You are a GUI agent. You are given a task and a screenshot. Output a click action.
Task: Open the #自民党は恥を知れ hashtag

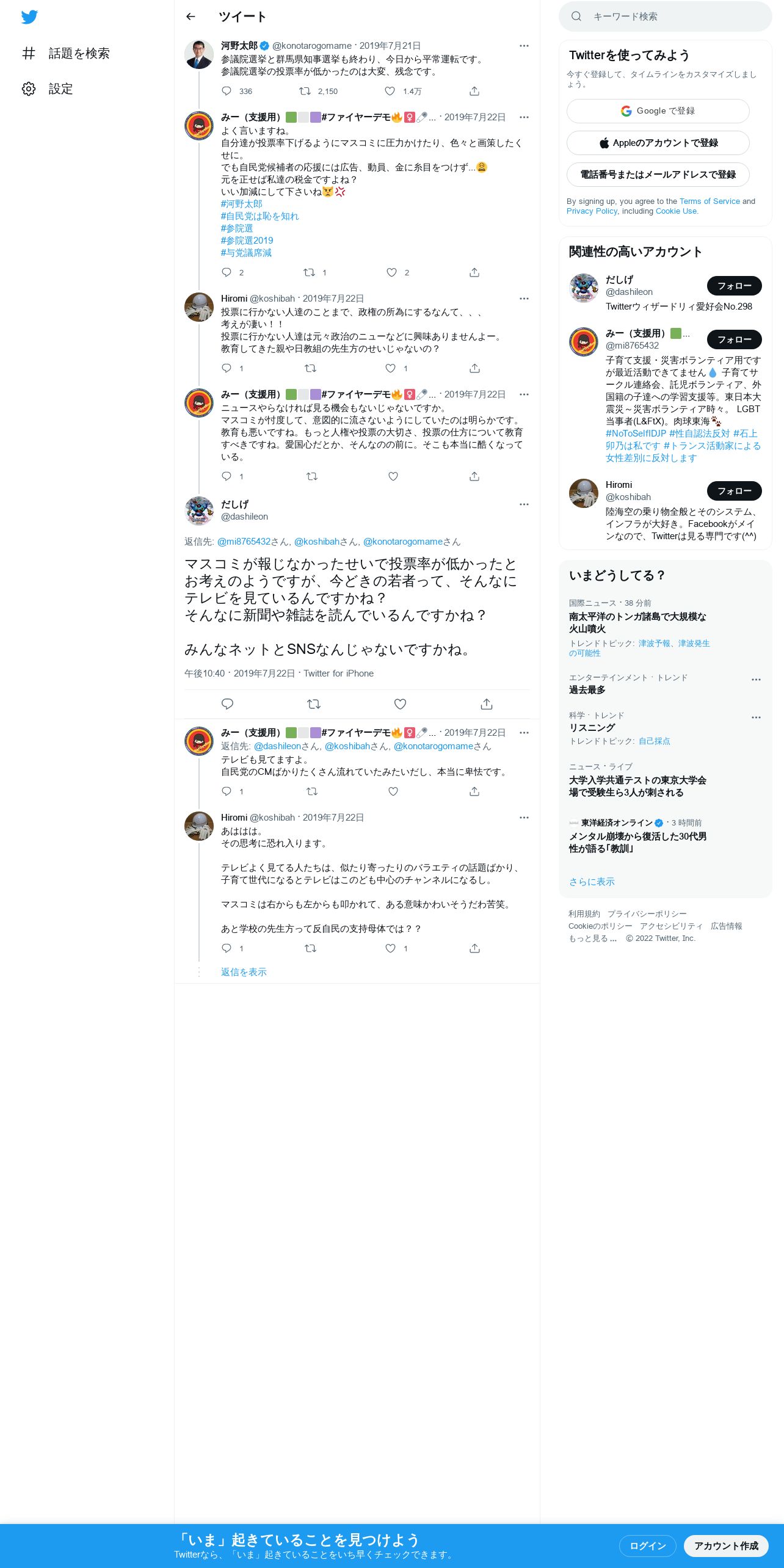260,216
